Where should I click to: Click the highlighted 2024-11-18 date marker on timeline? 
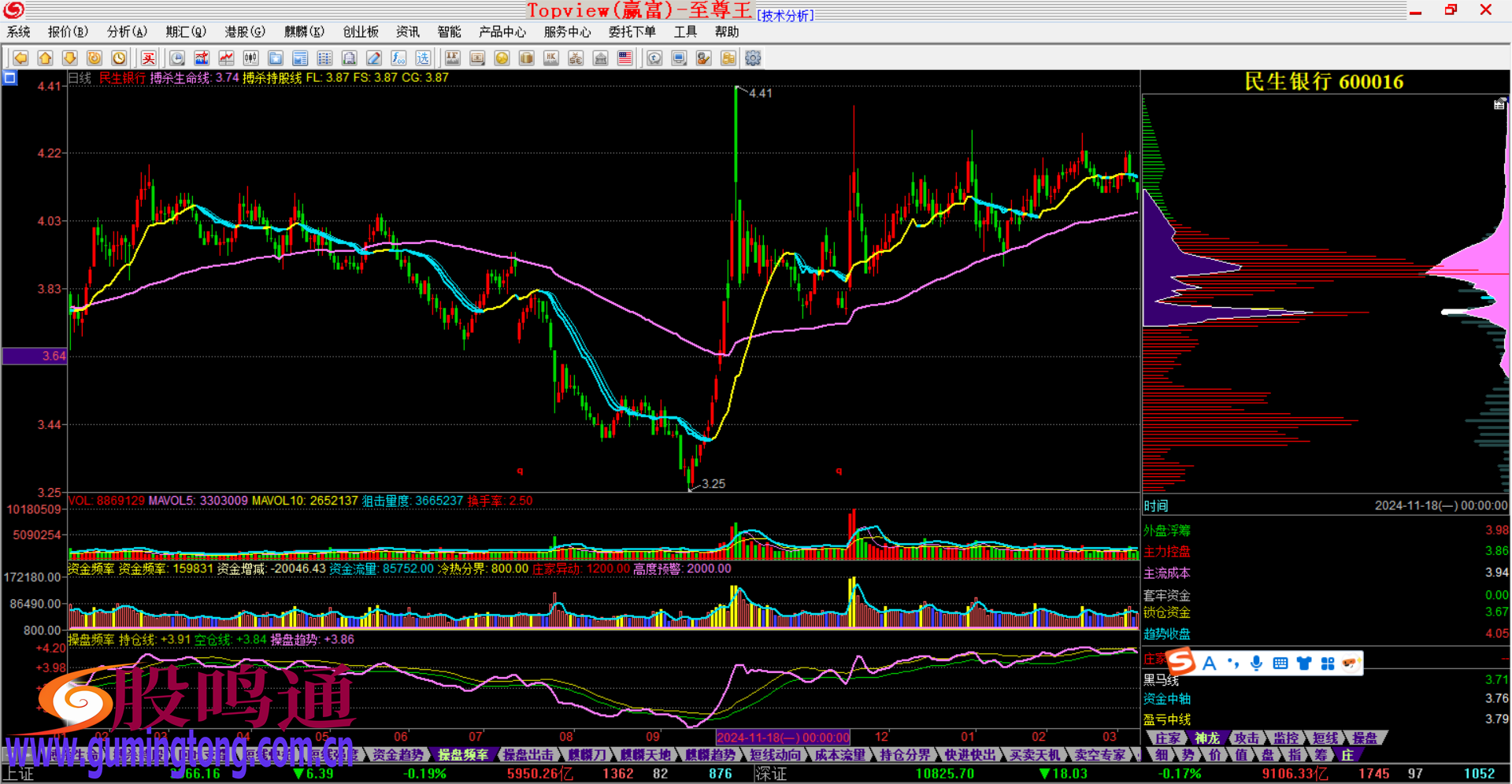point(783,738)
